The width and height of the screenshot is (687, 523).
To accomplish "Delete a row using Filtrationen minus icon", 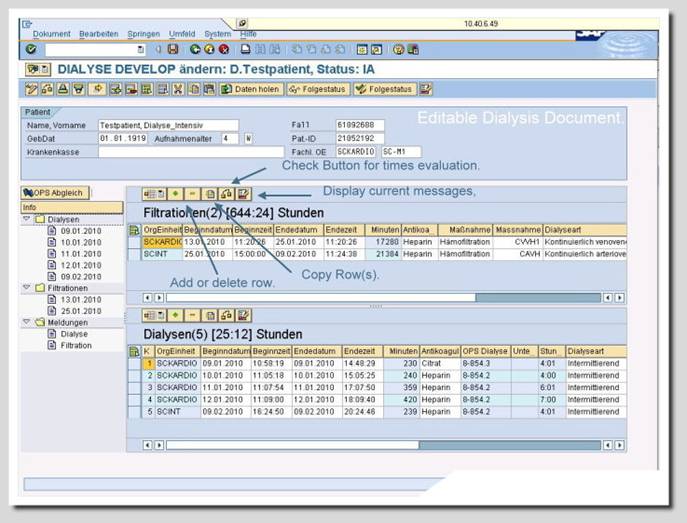I will pos(192,192).
